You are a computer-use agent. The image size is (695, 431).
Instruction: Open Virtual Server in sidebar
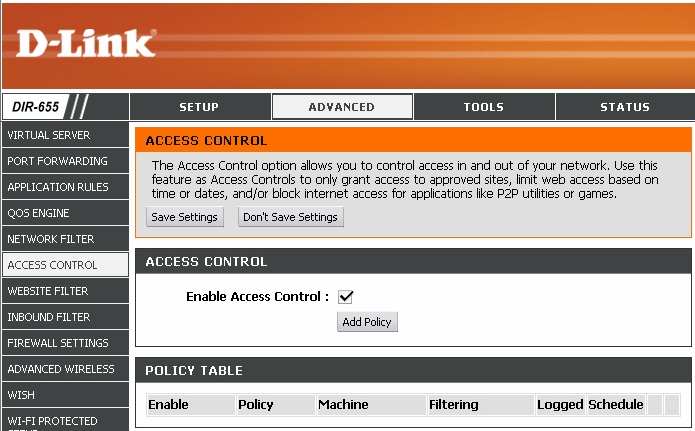pyautogui.click(x=65, y=135)
